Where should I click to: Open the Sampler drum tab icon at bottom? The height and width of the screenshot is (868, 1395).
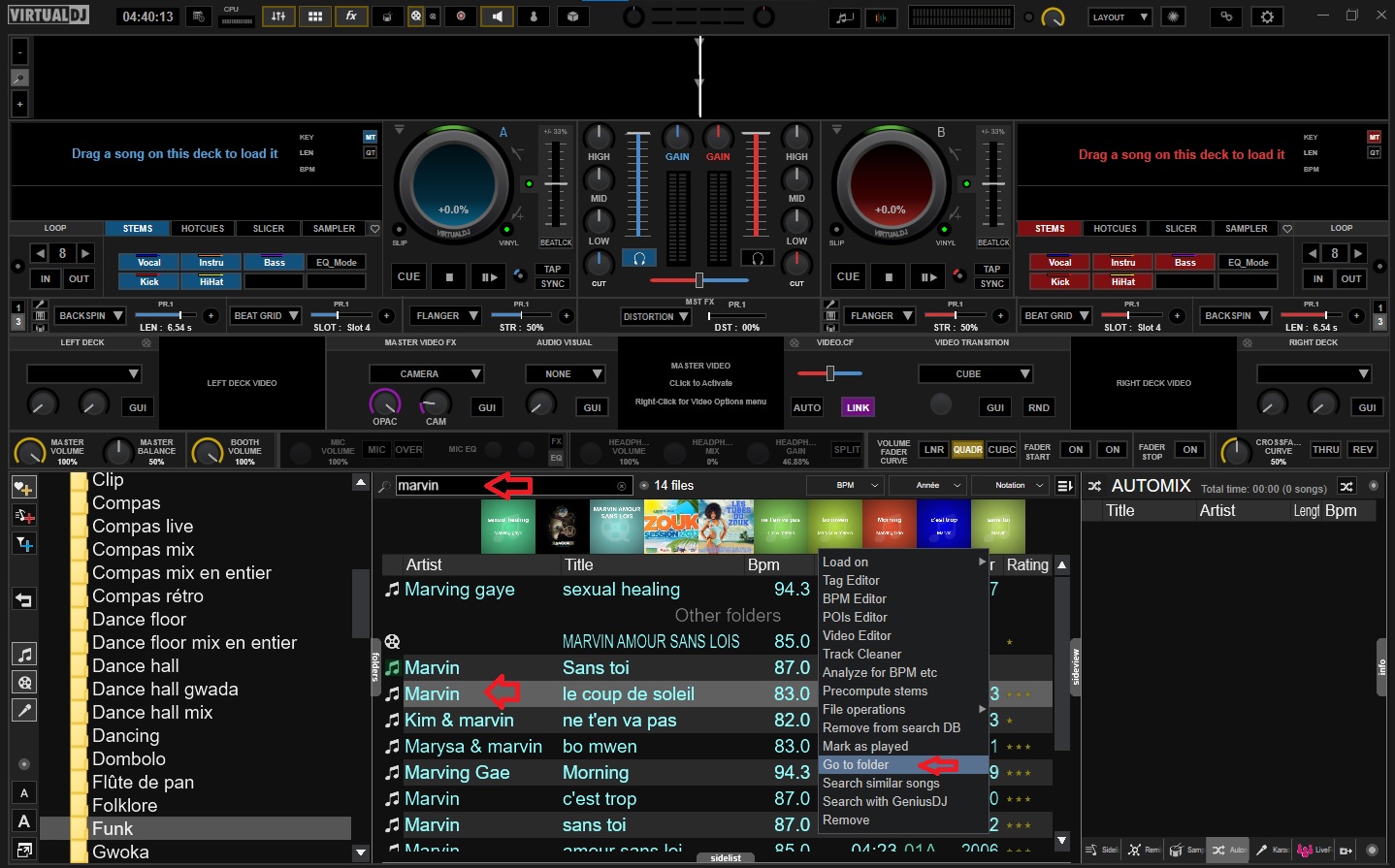(1184, 850)
